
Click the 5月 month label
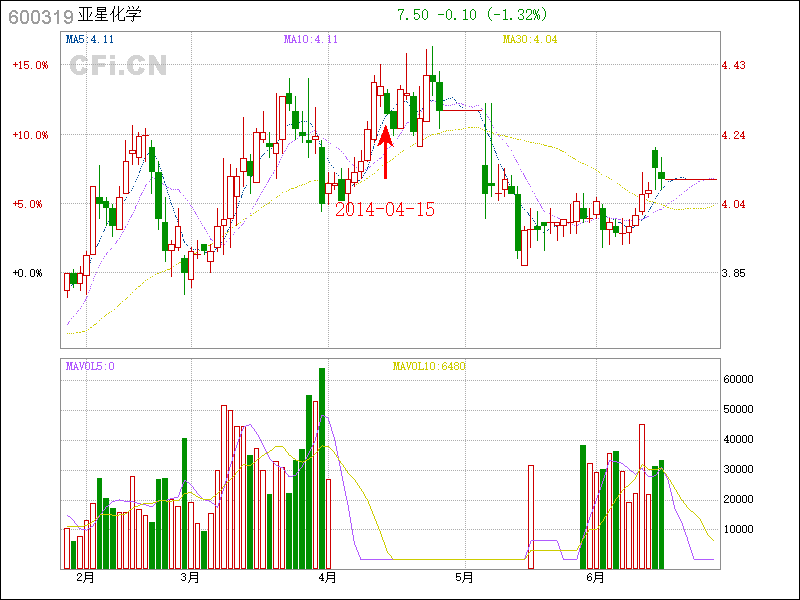tap(464, 578)
